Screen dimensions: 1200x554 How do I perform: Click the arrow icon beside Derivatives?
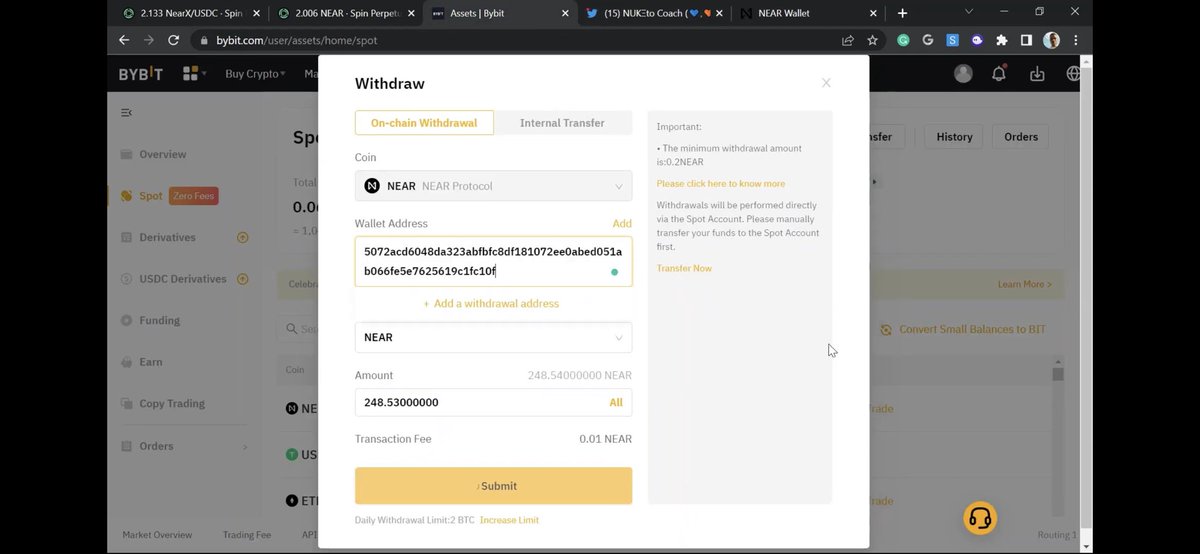pyautogui.click(x=242, y=238)
